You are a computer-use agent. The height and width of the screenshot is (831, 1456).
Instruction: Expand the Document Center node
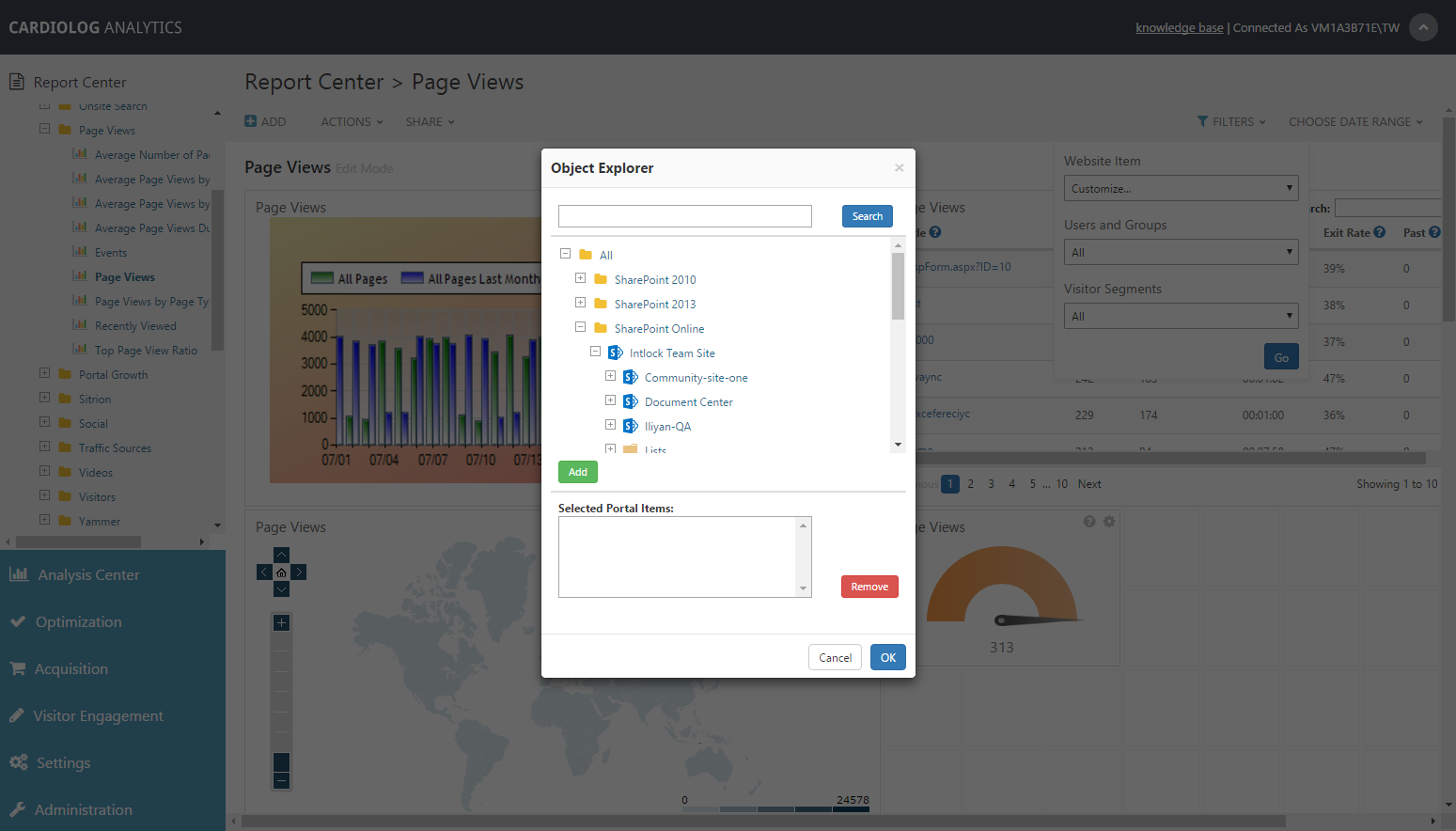click(x=610, y=400)
